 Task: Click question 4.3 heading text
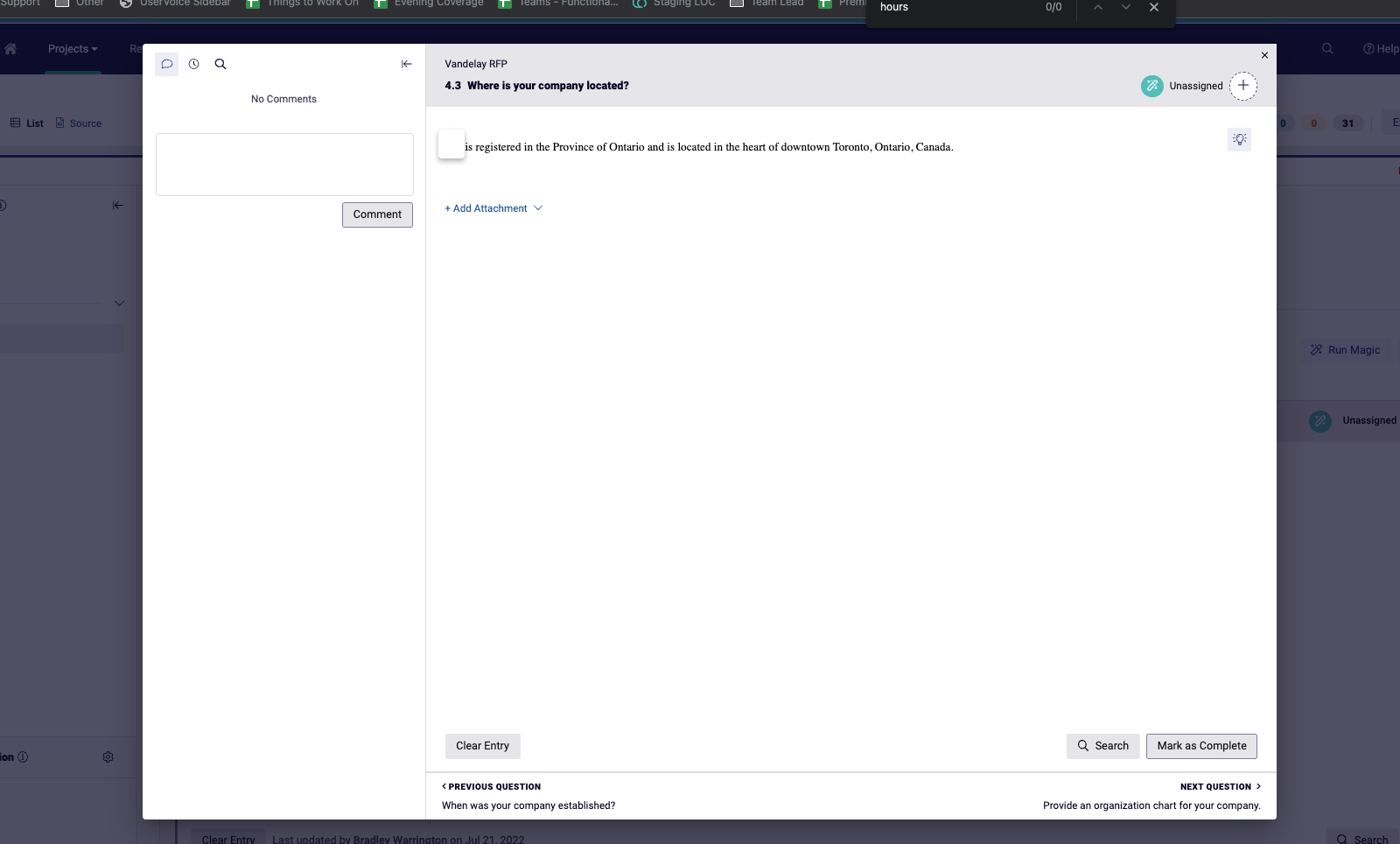pos(536,86)
